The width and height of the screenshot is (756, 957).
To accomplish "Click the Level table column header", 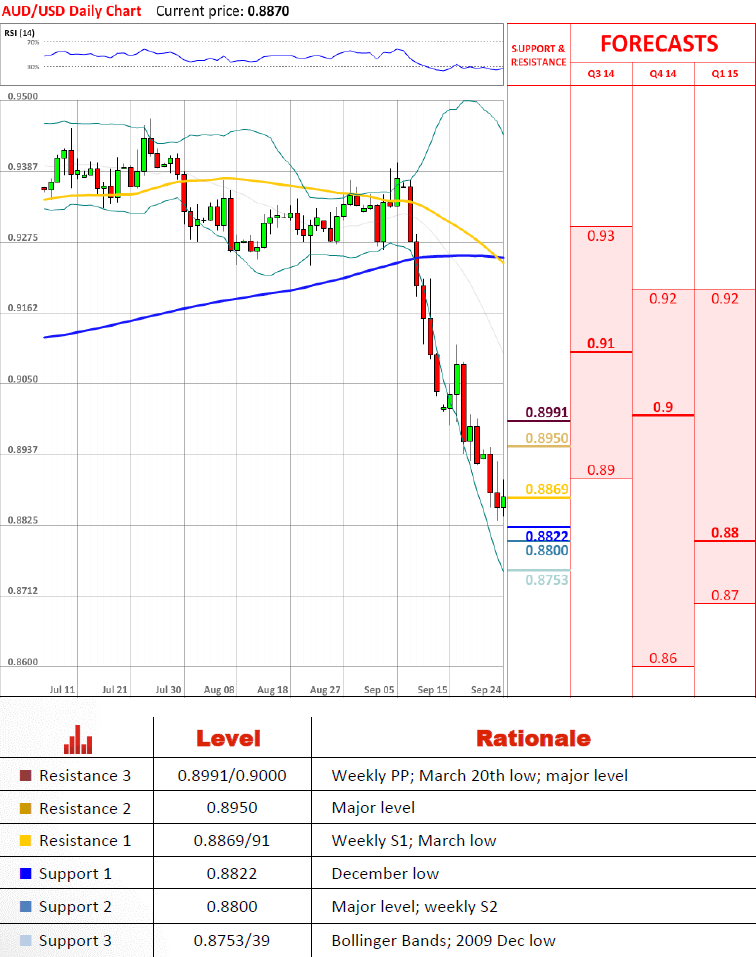I will click(228, 739).
